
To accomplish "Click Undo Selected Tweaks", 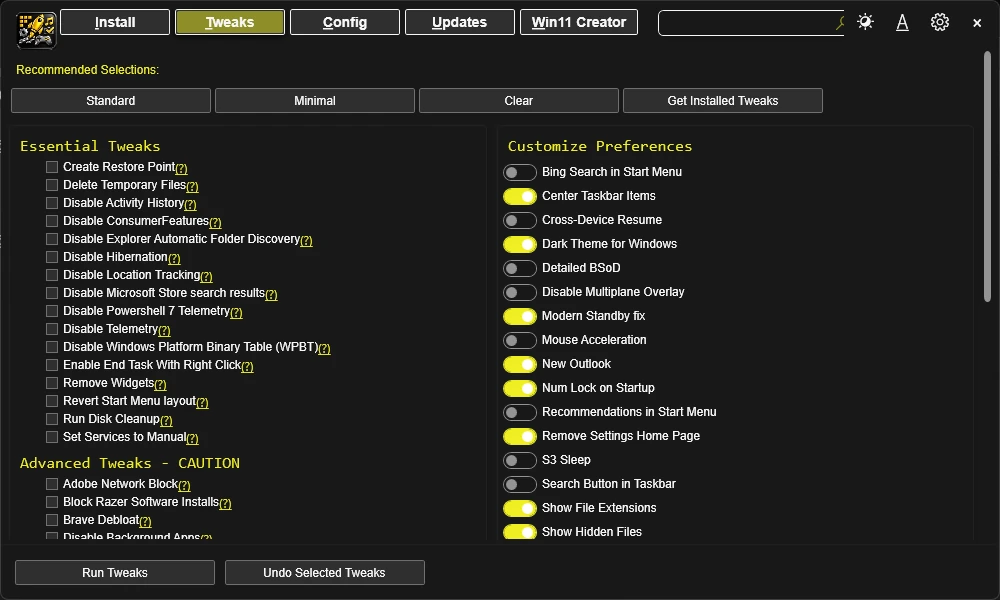I will pyautogui.click(x=325, y=573).
